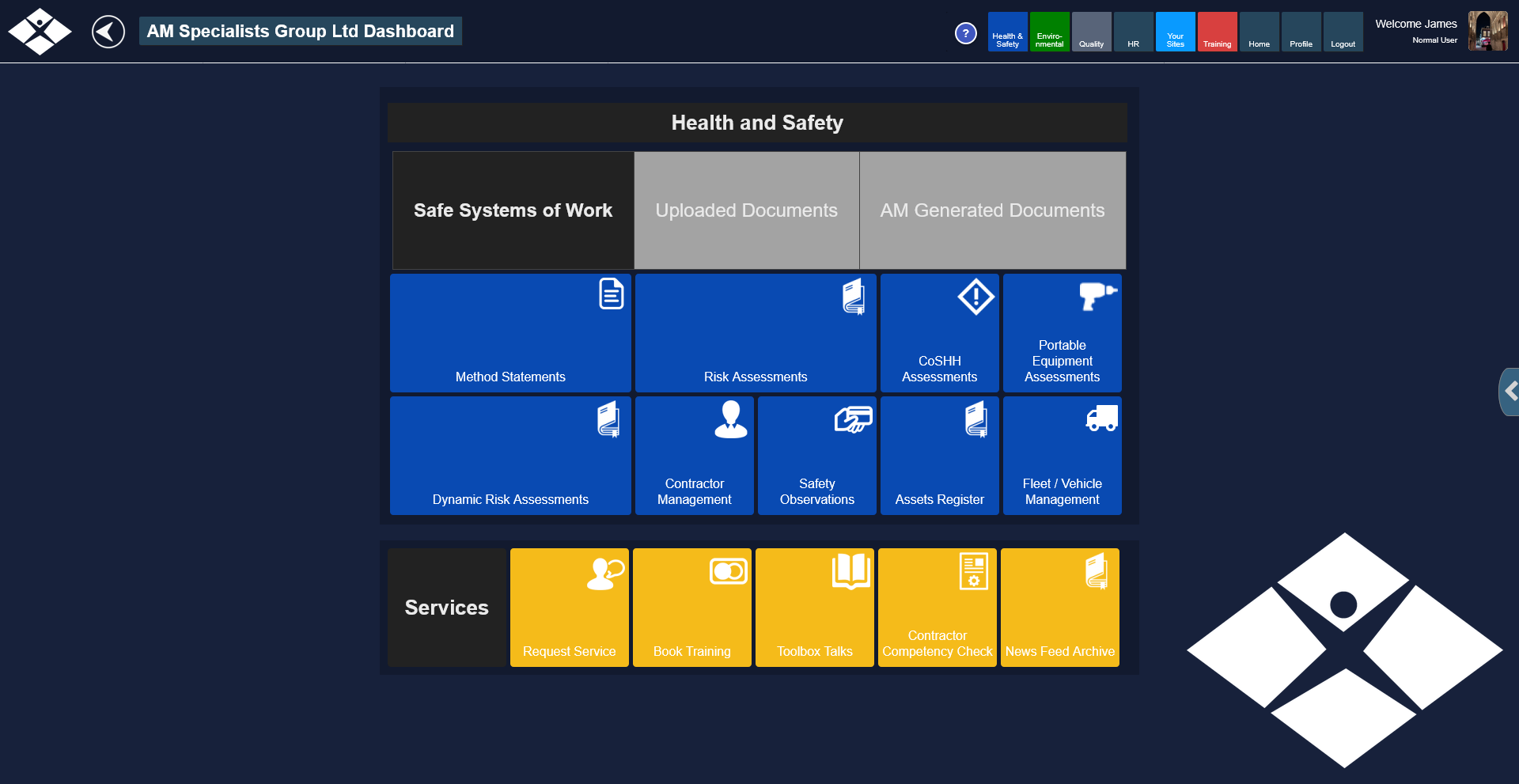Open the Fleet / Vehicle Management tile
The image size is (1519, 784).
tap(1063, 456)
